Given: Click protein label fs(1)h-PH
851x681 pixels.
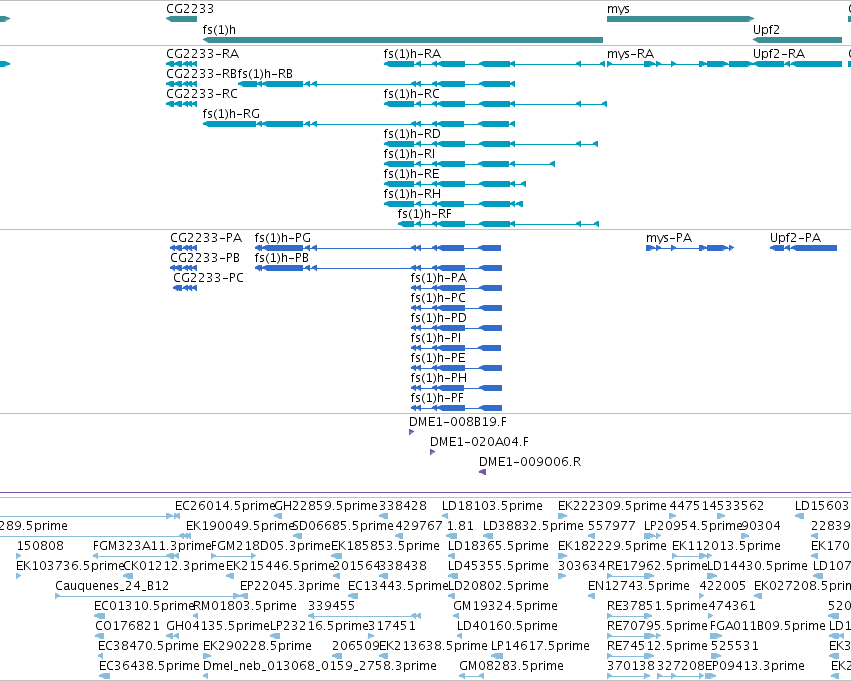Looking at the screenshot, I should tap(439, 378).
